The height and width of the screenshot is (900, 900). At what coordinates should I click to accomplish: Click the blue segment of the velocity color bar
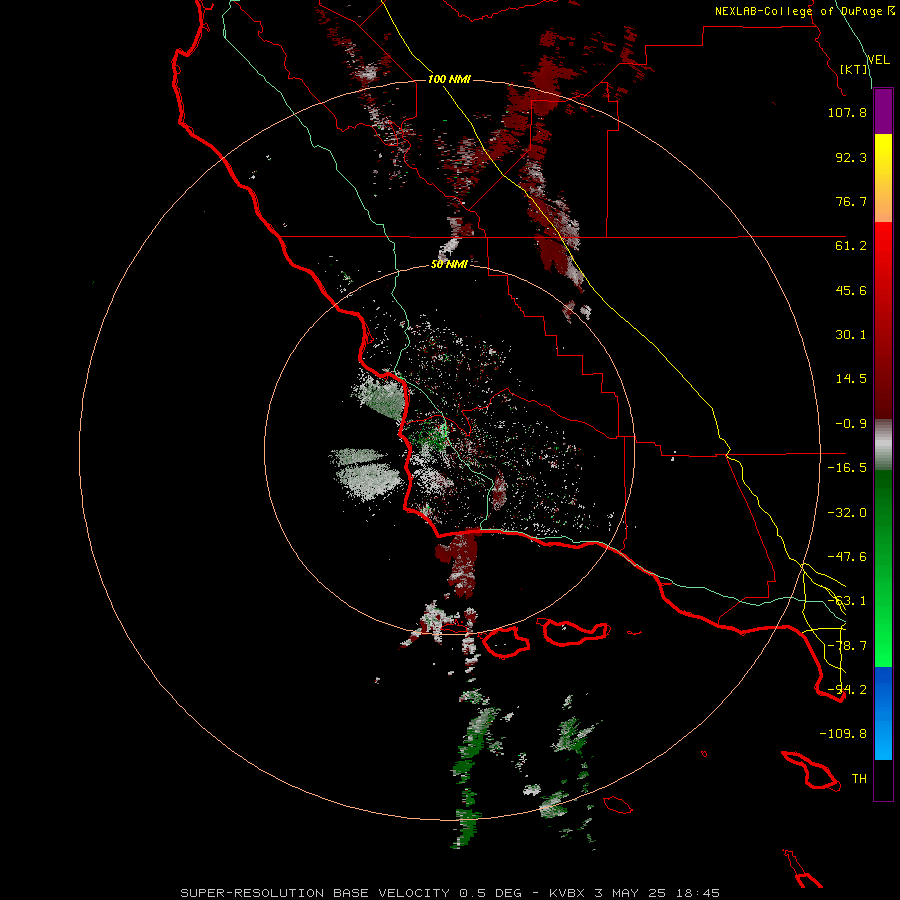point(883,713)
